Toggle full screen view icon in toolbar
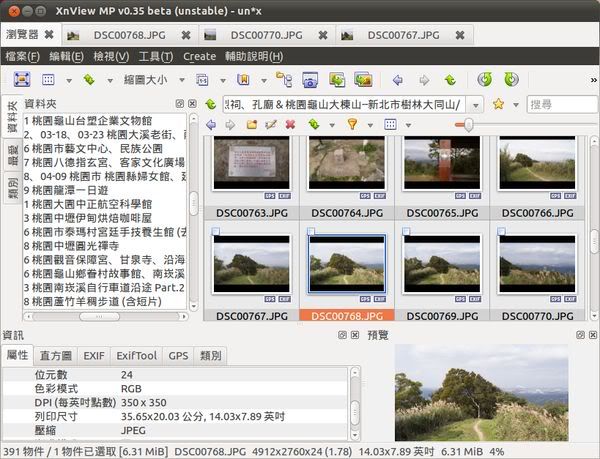This screenshot has height=459, width=600. (22, 80)
